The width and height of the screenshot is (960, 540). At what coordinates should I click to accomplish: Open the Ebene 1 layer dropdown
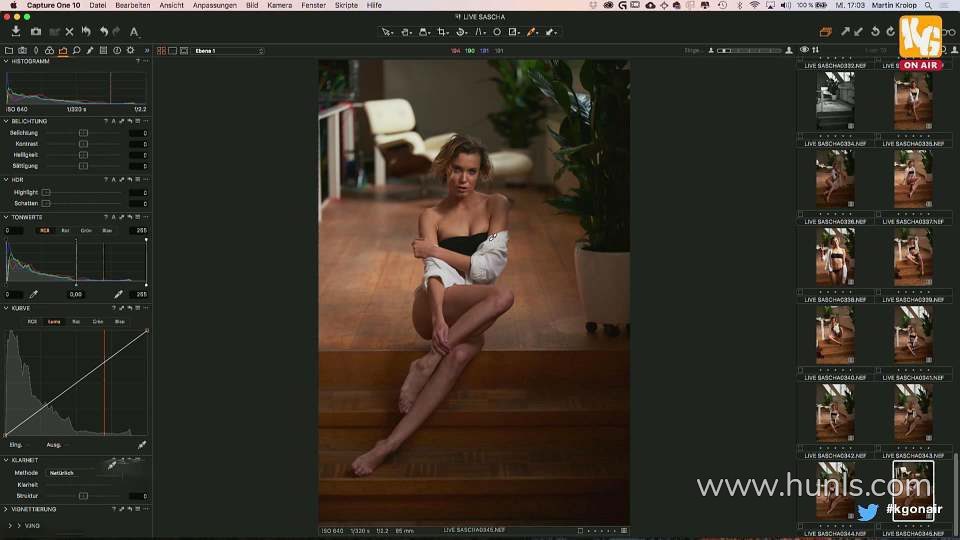(x=229, y=51)
